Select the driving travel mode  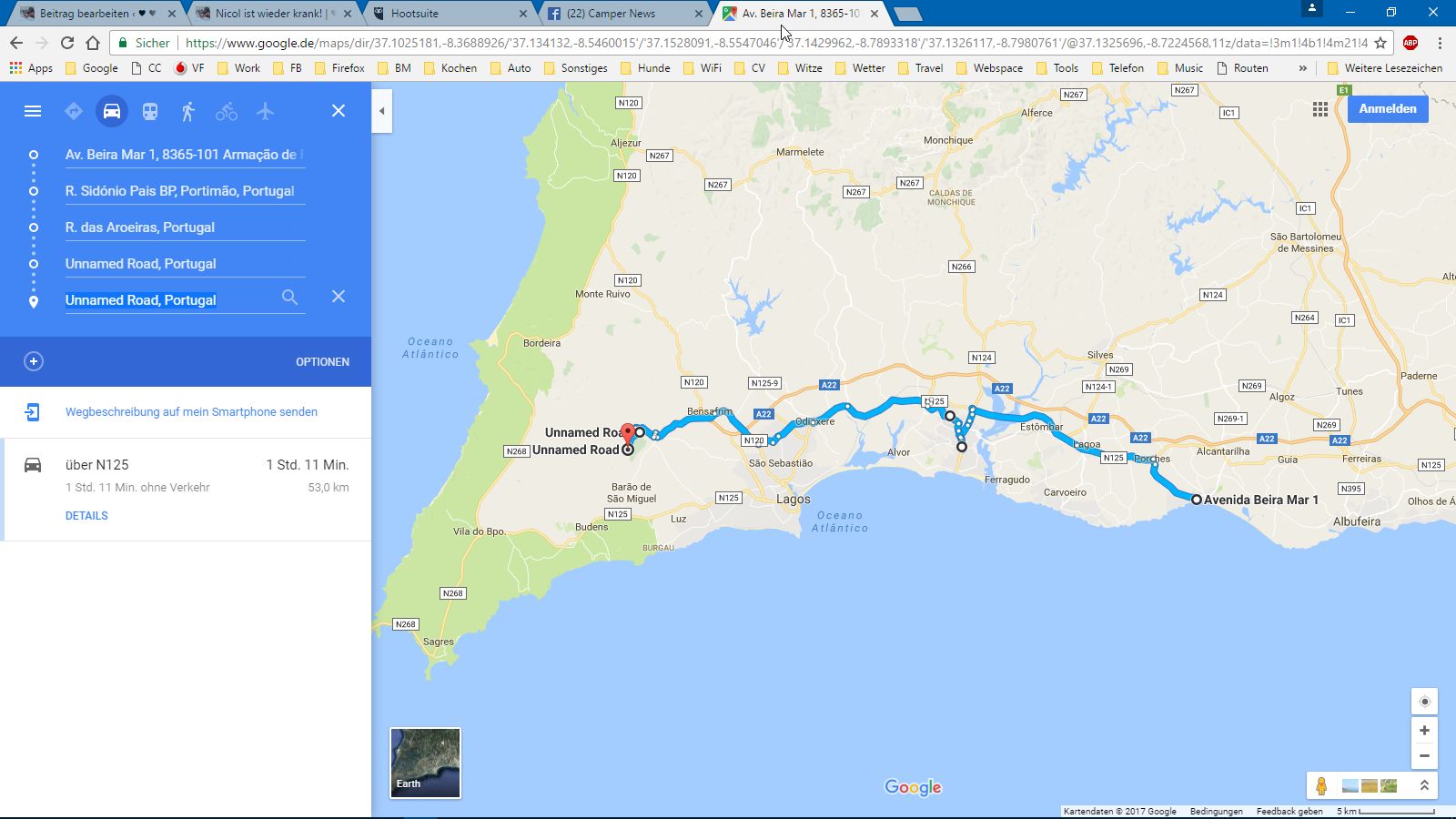click(112, 111)
